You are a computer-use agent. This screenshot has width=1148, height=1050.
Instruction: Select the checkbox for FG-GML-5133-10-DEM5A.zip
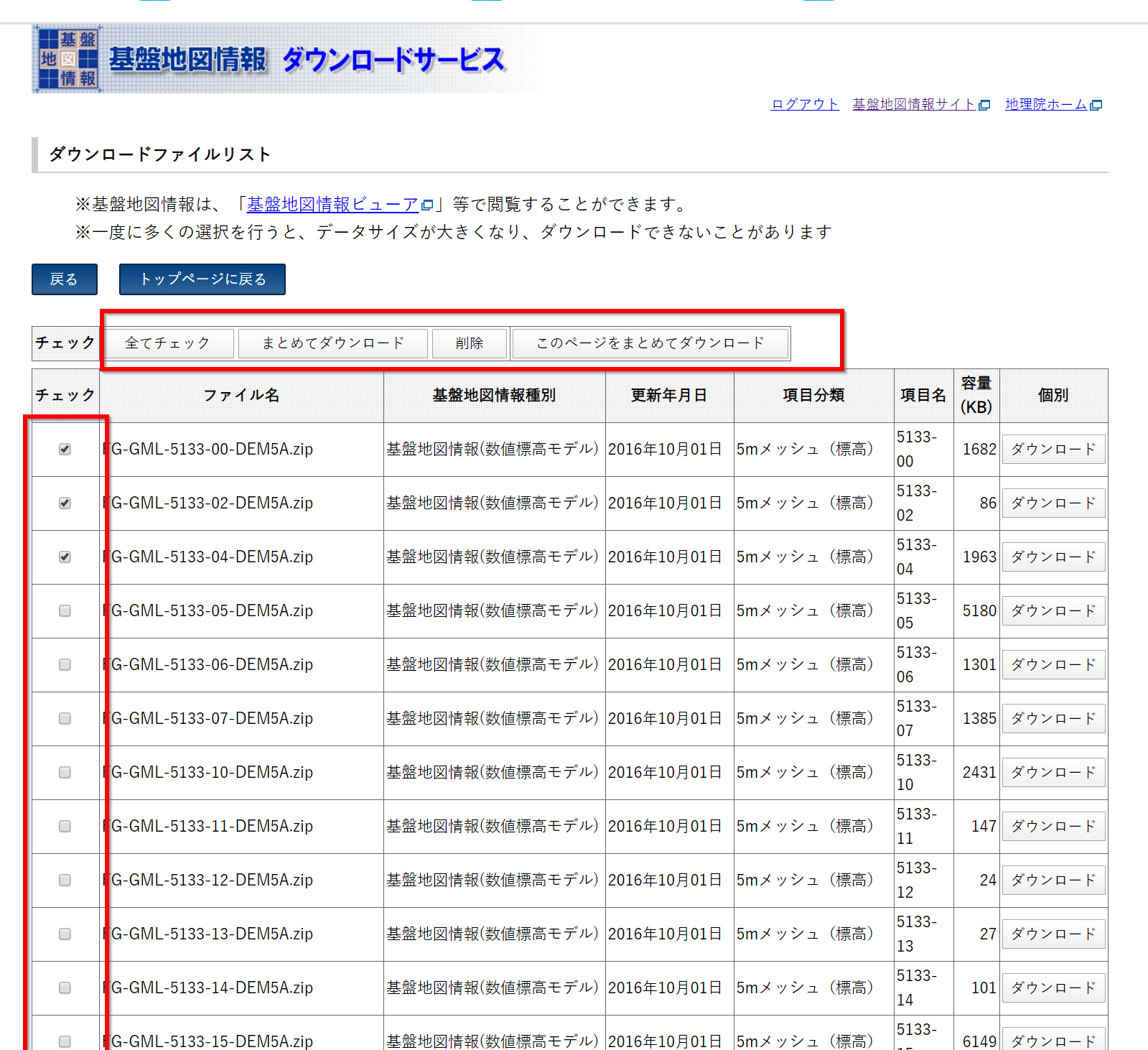pos(65,773)
